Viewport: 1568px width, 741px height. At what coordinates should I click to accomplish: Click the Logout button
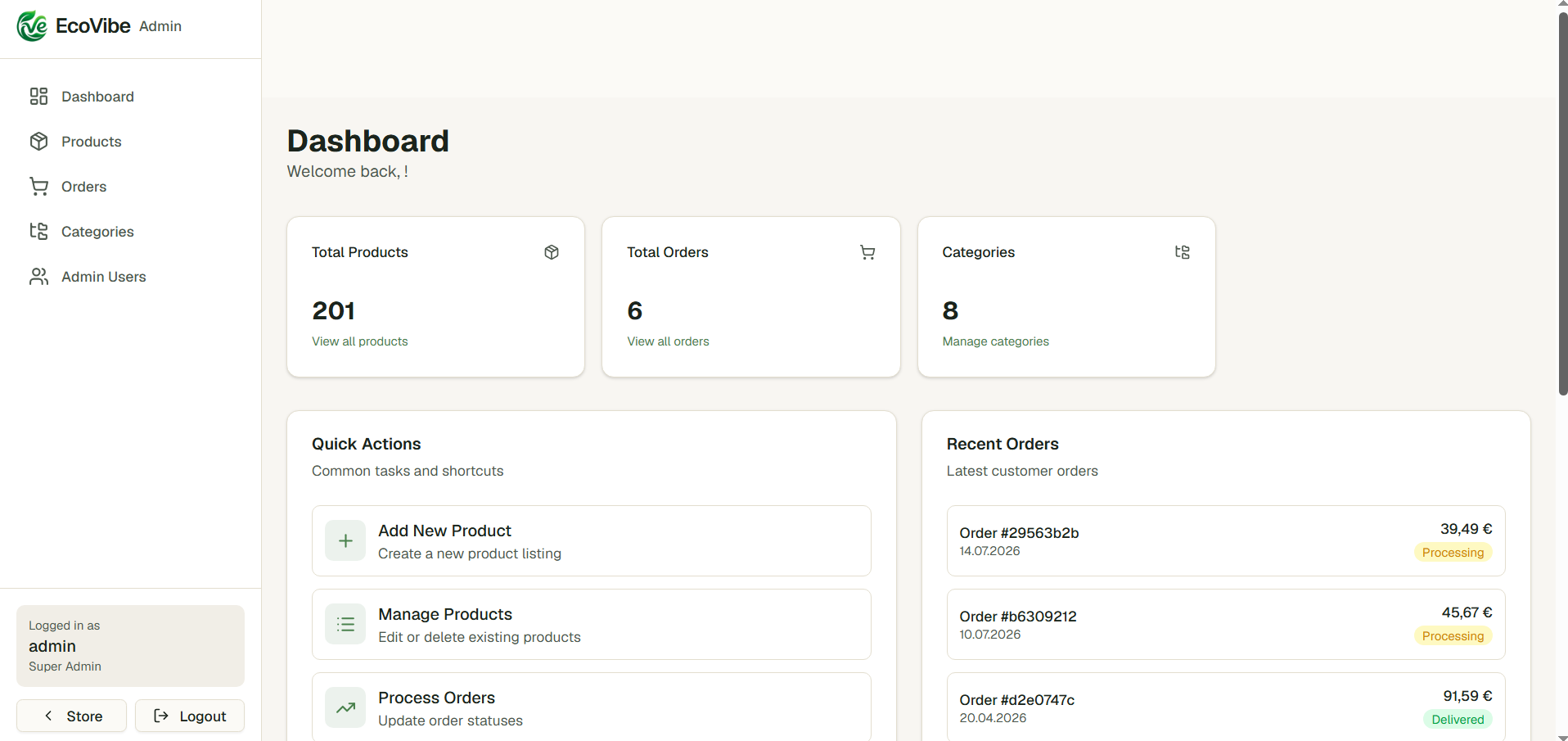coord(190,716)
